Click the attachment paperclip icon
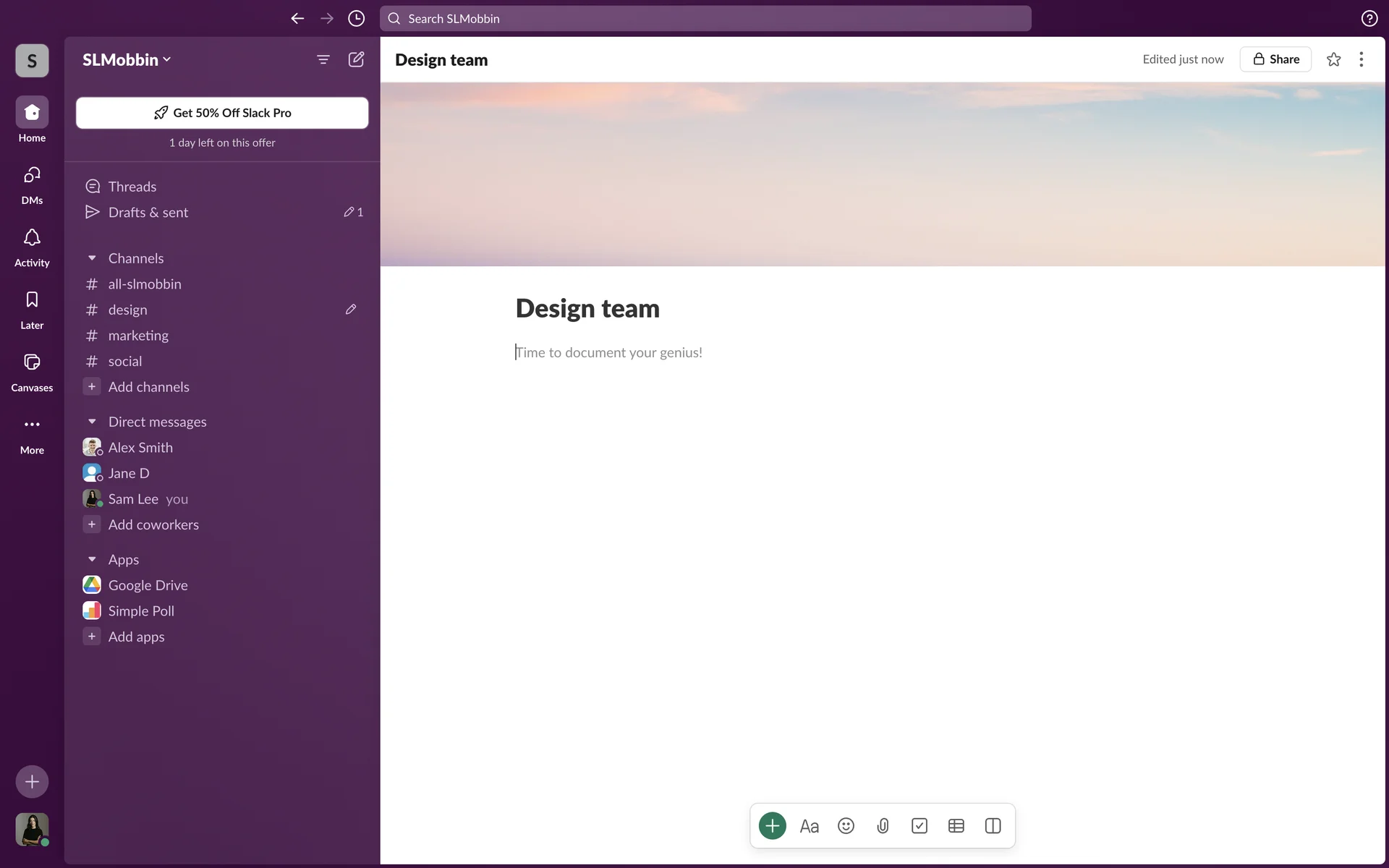This screenshot has height=868, width=1389. click(x=883, y=825)
